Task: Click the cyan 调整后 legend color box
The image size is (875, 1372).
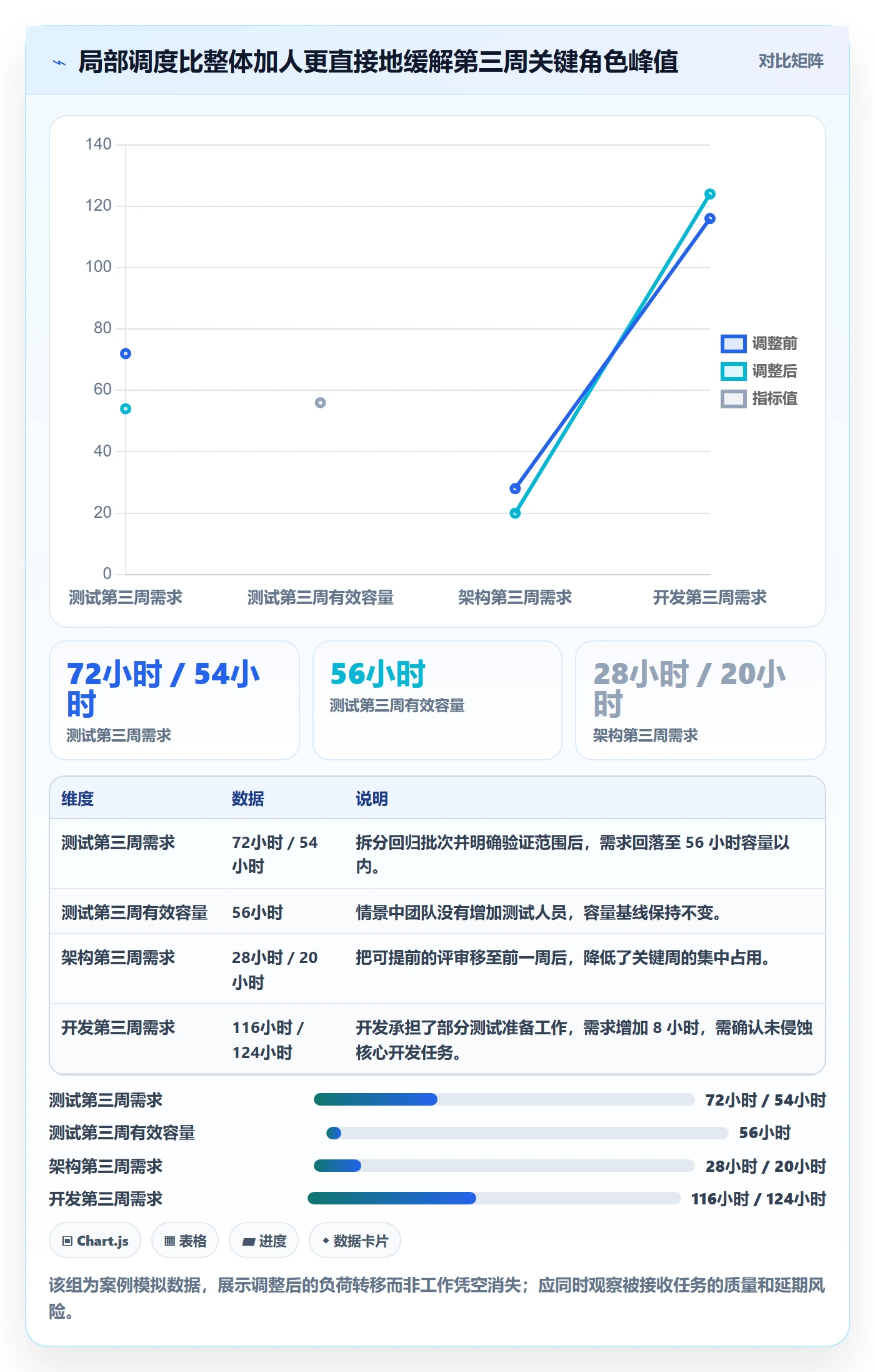Action: point(733,371)
